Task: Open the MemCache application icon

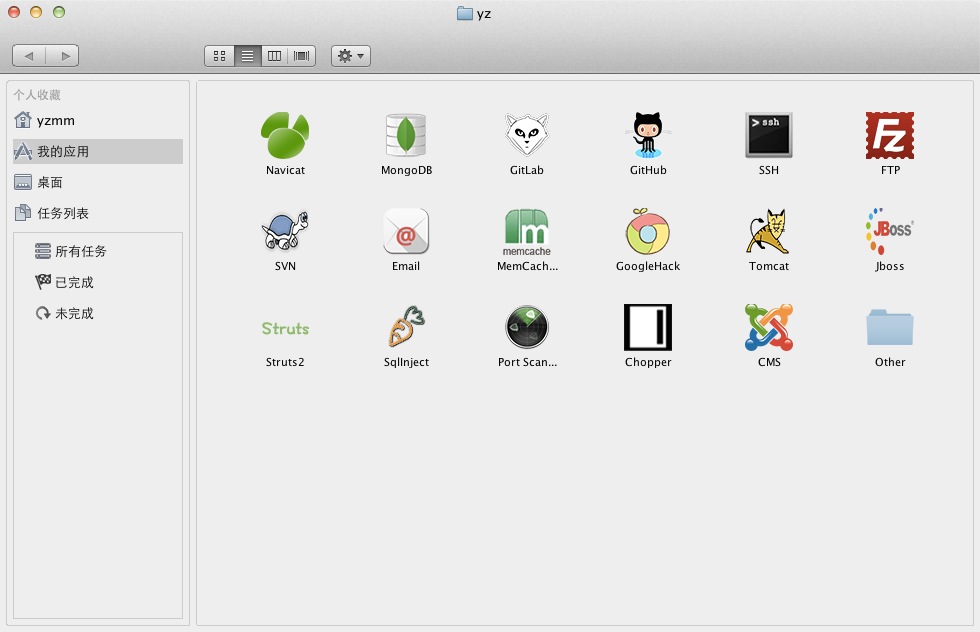Action: click(527, 233)
